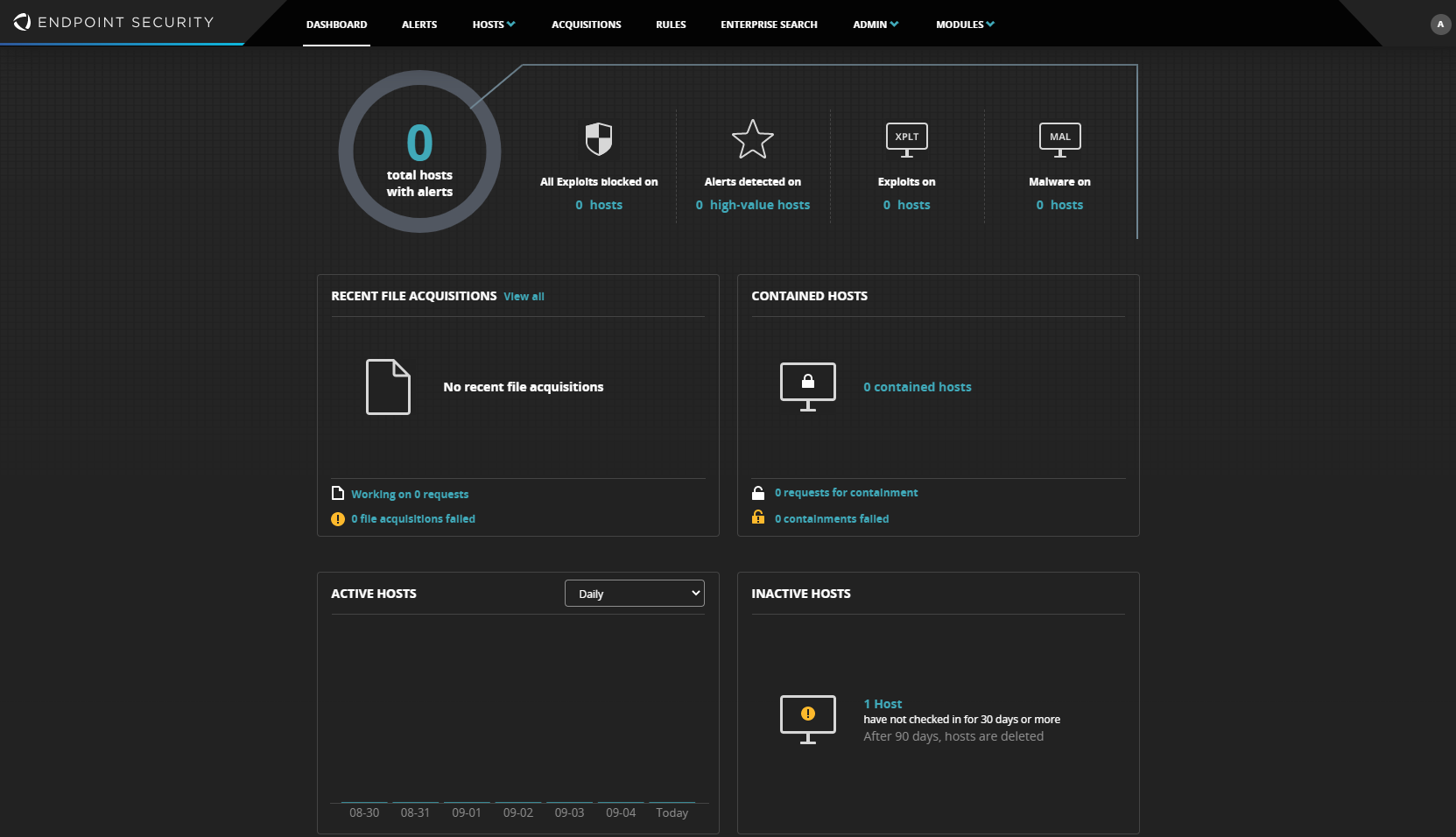Click the Endpoint Security logo
Image resolution: width=1456 pixels, height=837 pixels.
tap(114, 22)
